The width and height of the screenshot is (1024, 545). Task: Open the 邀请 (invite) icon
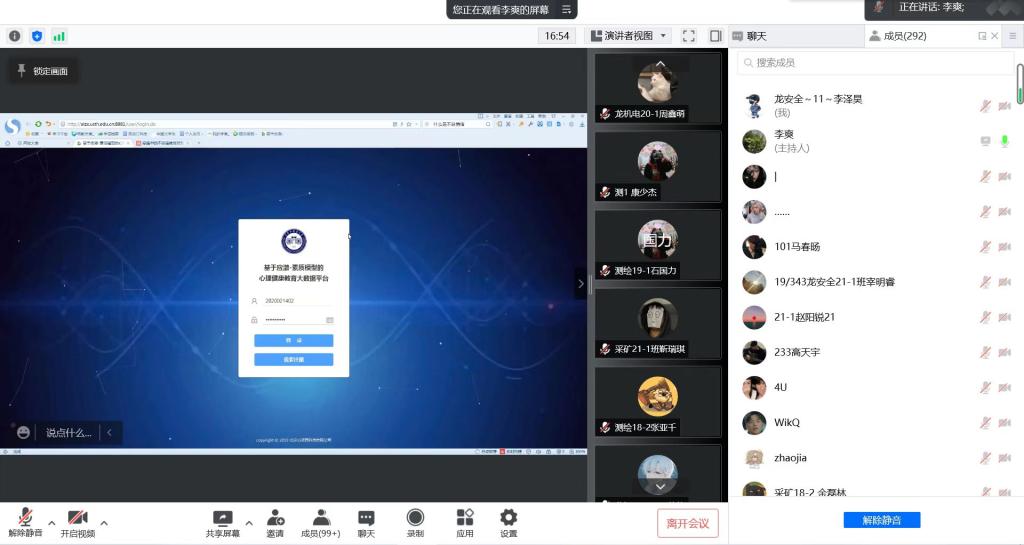tap(275, 522)
